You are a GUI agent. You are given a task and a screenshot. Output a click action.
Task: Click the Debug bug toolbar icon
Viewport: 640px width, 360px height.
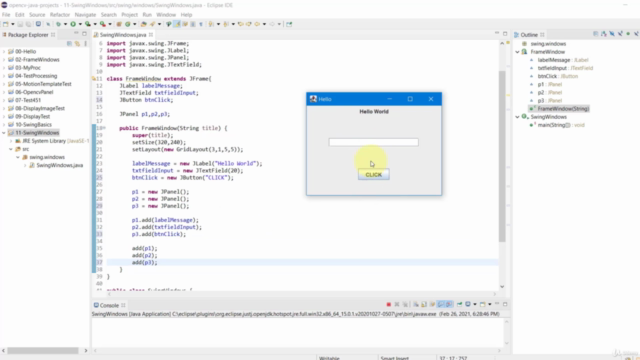pos(58,24)
